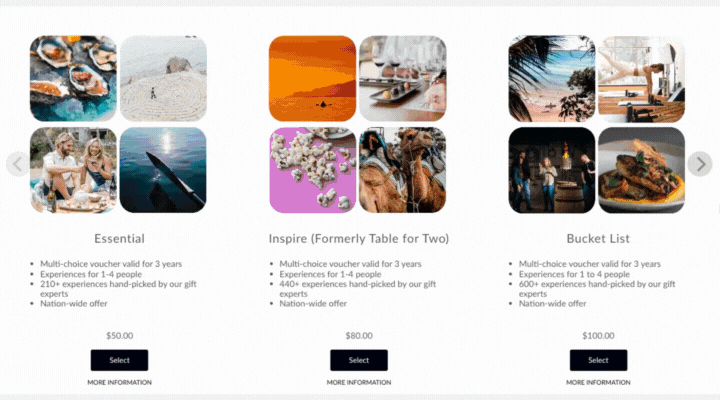Open the tropical beach palm photo
Image resolution: width=720 pixels, height=400 pixels.
pyautogui.click(x=552, y=79)
